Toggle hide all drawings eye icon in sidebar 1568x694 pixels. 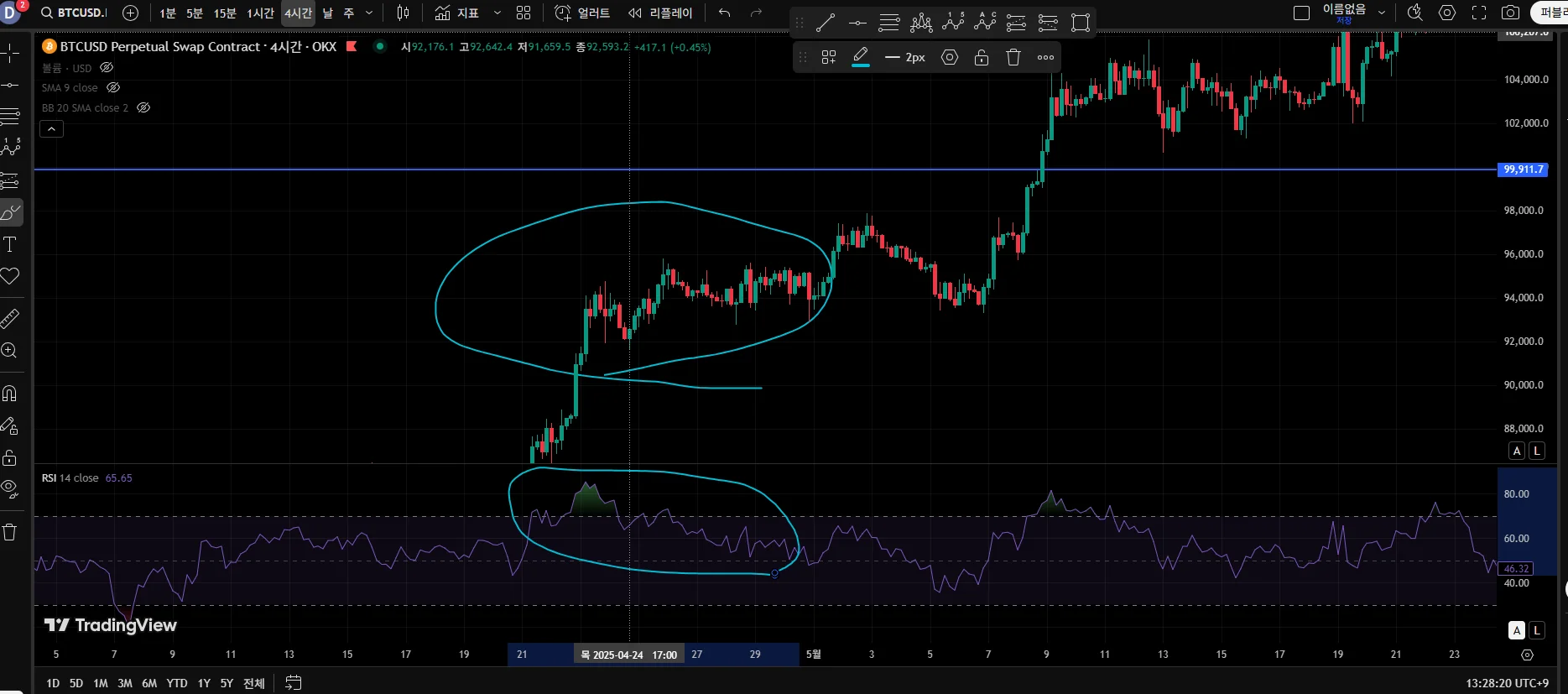(10, 489)
